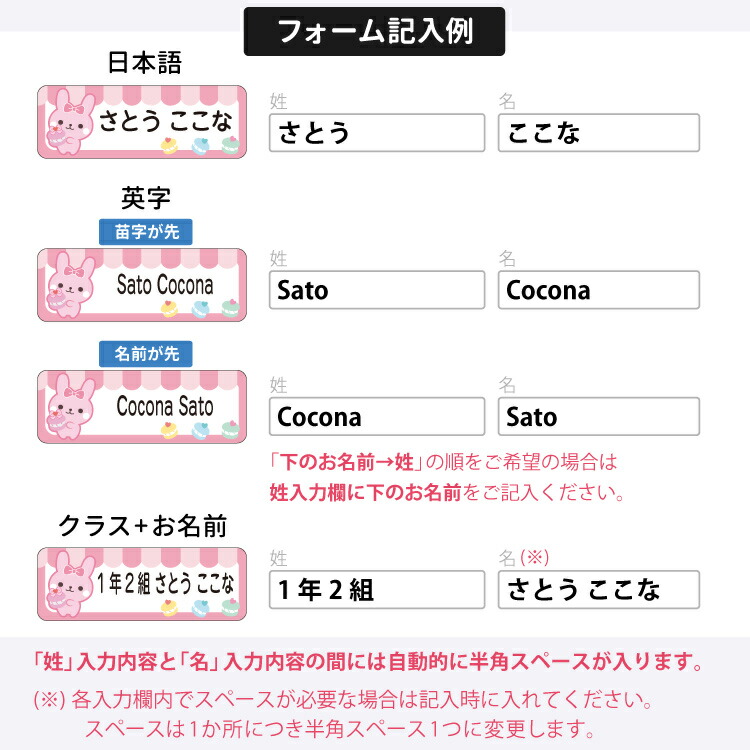750x750 pixels.
Task: Open the Cocona Sato label sample
Action: pyautogui.click(x=142, y=407)
